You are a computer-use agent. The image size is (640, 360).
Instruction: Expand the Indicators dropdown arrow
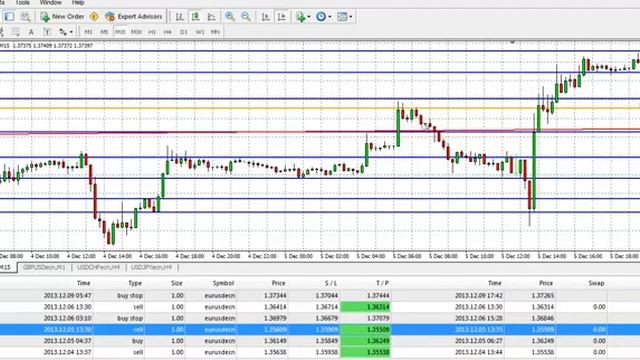tap(309, 17)
